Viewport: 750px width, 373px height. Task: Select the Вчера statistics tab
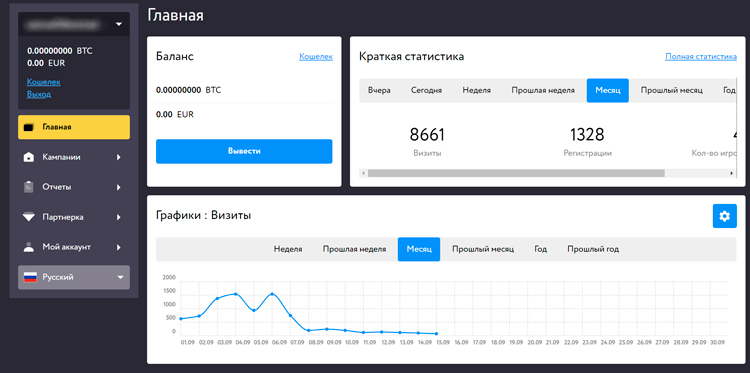(x=379, y=90)
